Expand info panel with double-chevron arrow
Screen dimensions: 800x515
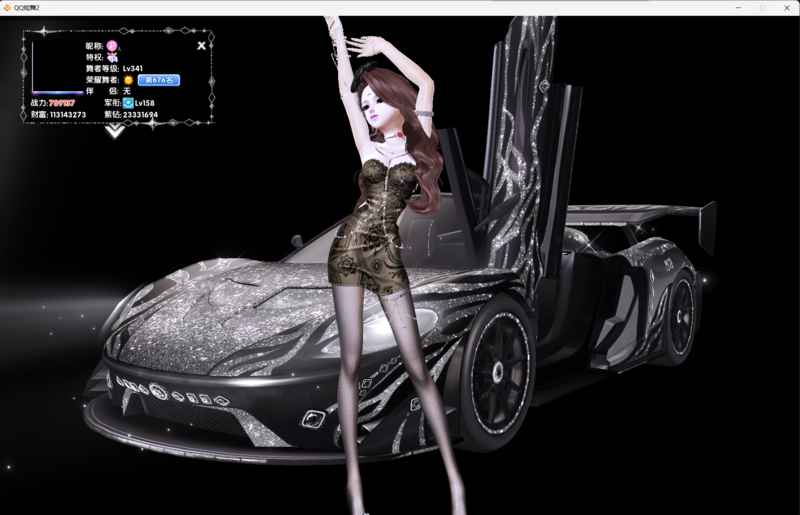115,131
